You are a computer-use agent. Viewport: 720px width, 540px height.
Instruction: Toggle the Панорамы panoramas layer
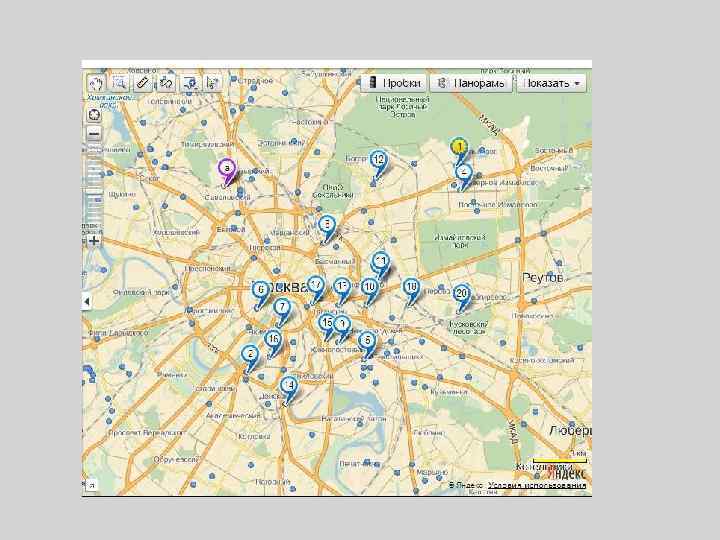click(x=471, y=83)
